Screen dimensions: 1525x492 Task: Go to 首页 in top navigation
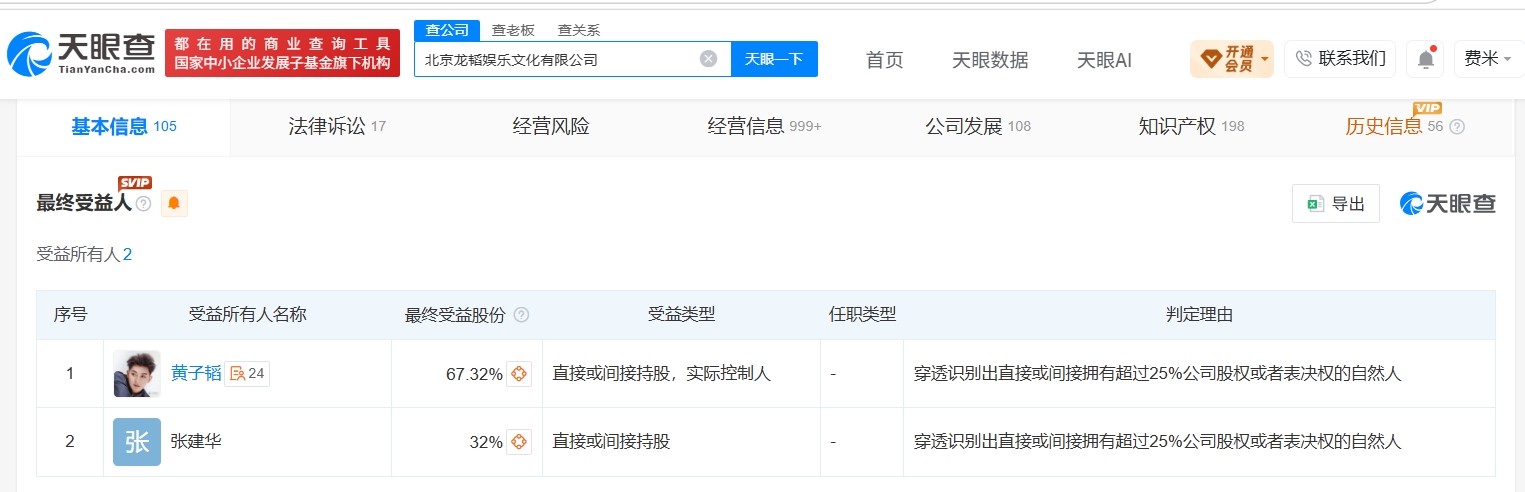pyautogui.click(x=884, y=60)
